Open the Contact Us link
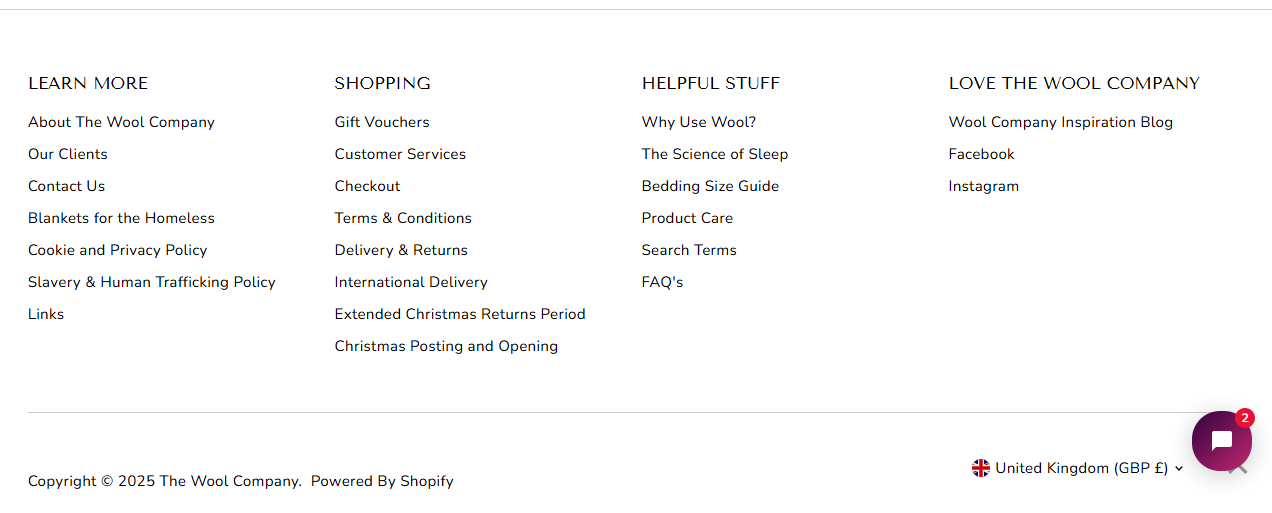 click(x=66, y=186)
